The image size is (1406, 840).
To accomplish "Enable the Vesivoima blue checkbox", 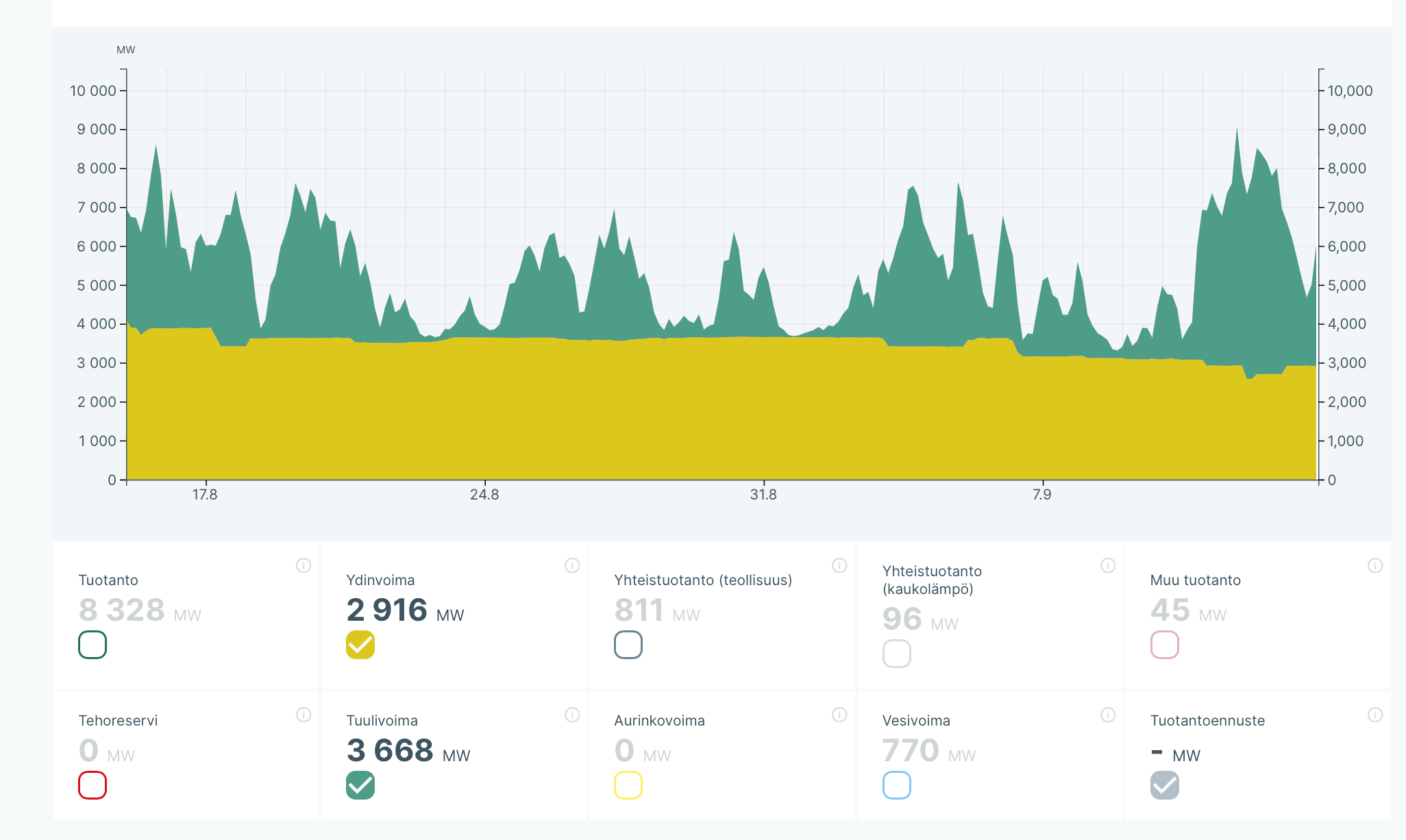I will tap(897, 785).
